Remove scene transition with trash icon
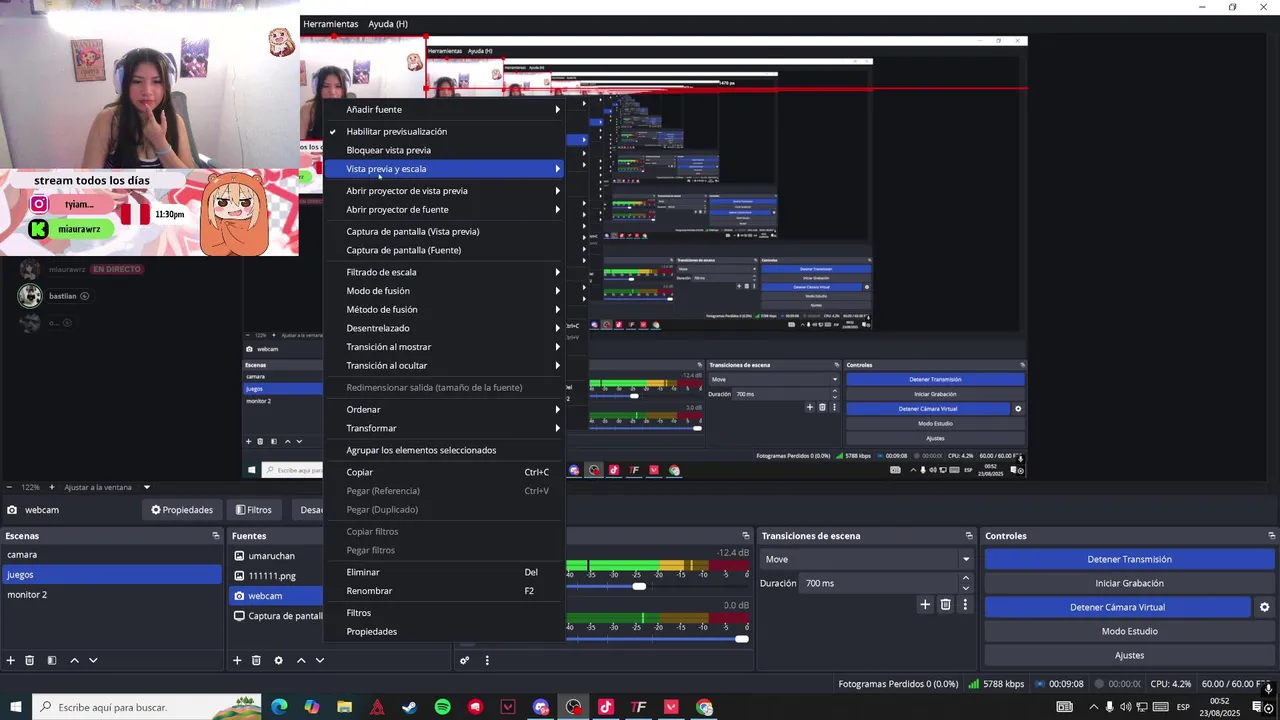The width and height of the screenshot is (1280, 720). (945, 604)
